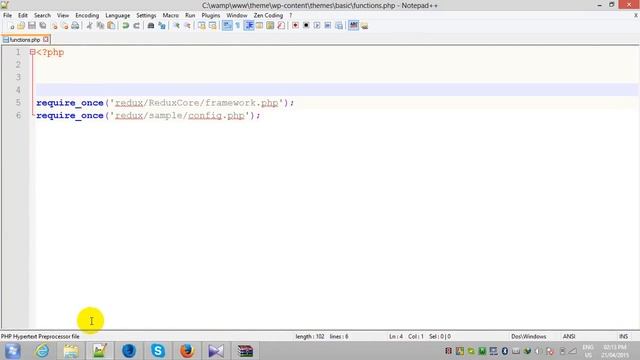Screen dimensions: 640x360
Task: Close the functions.php tab with its X
Action: 46,39
